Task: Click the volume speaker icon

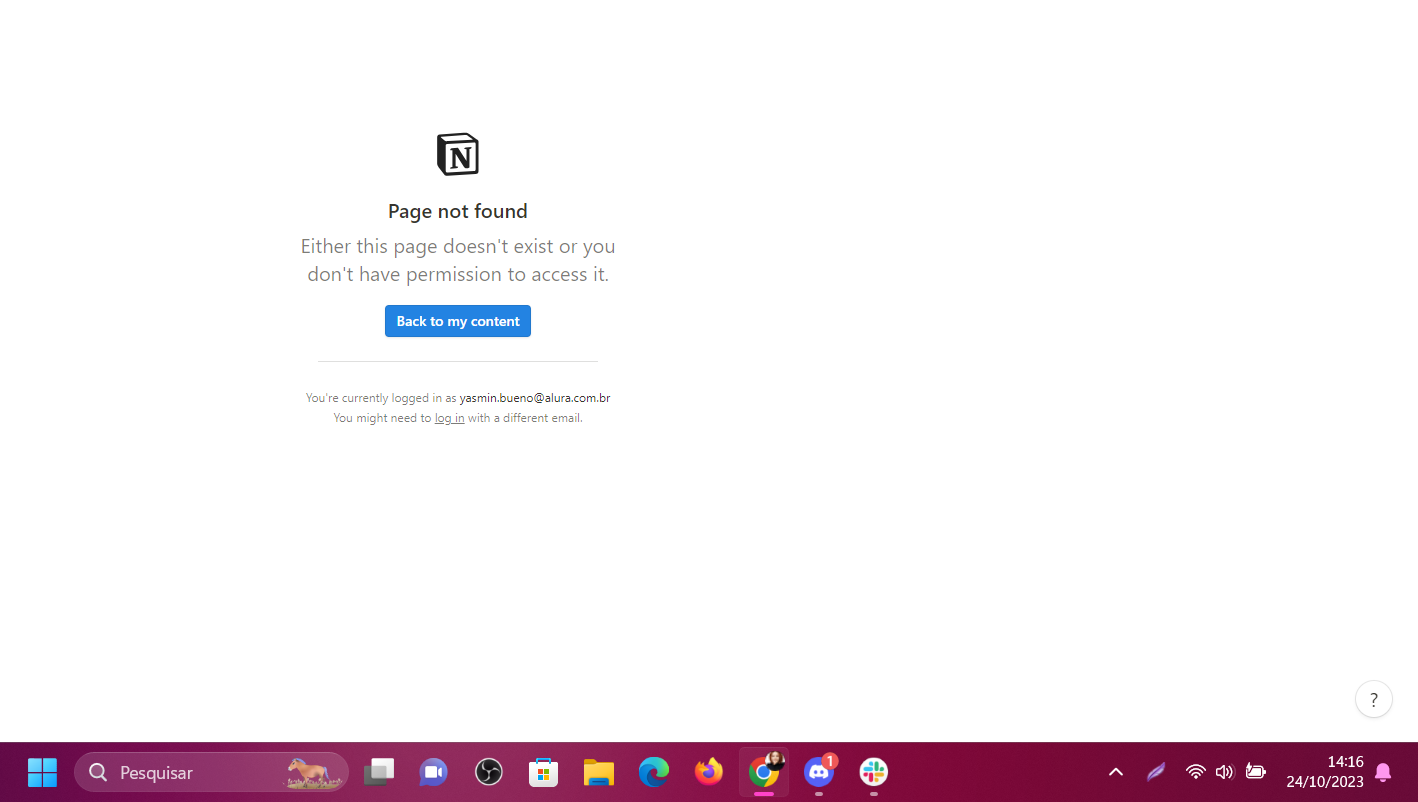Action: point(1224,772)
